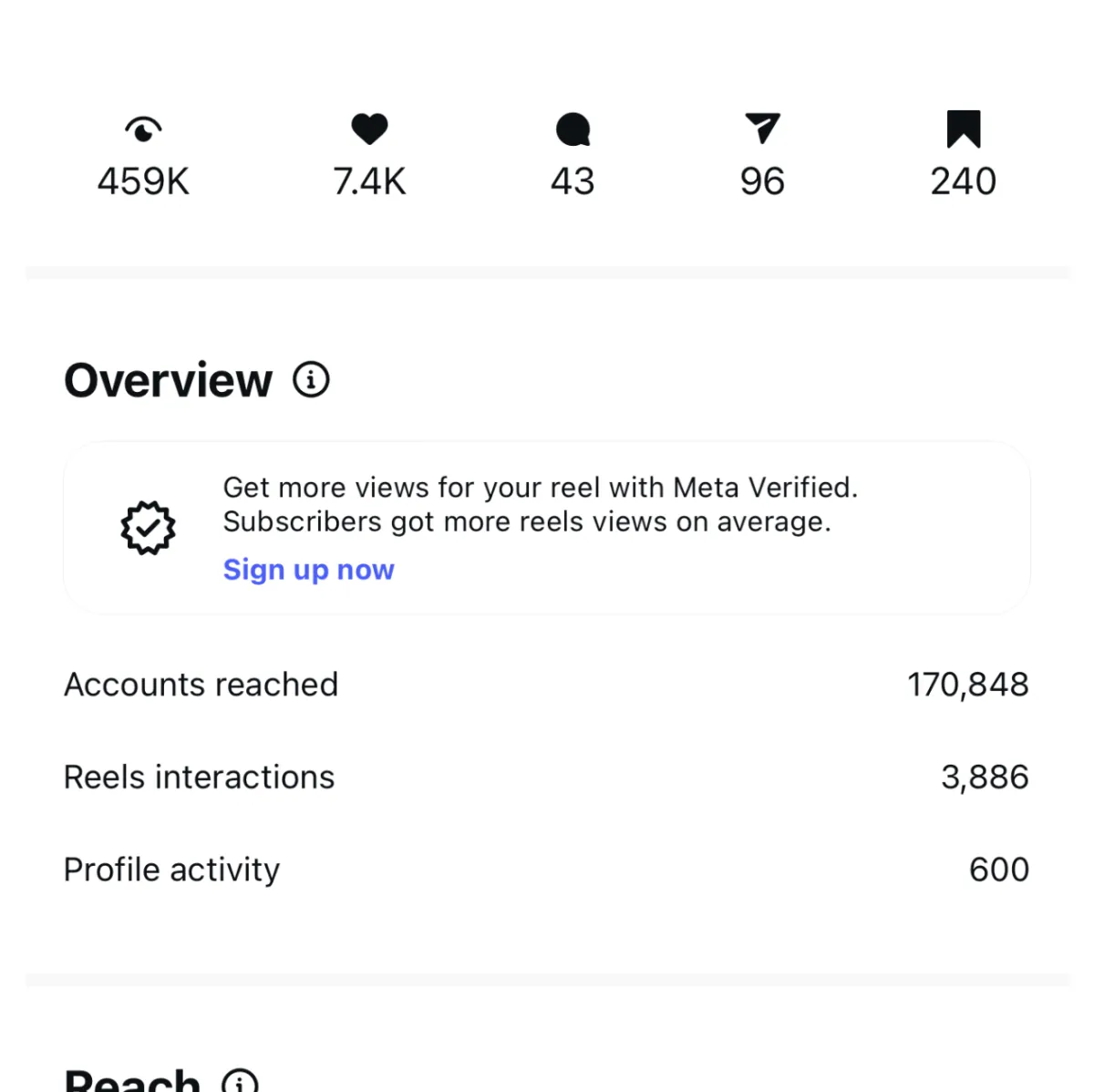Select the Profile activity label

[171, 870]
